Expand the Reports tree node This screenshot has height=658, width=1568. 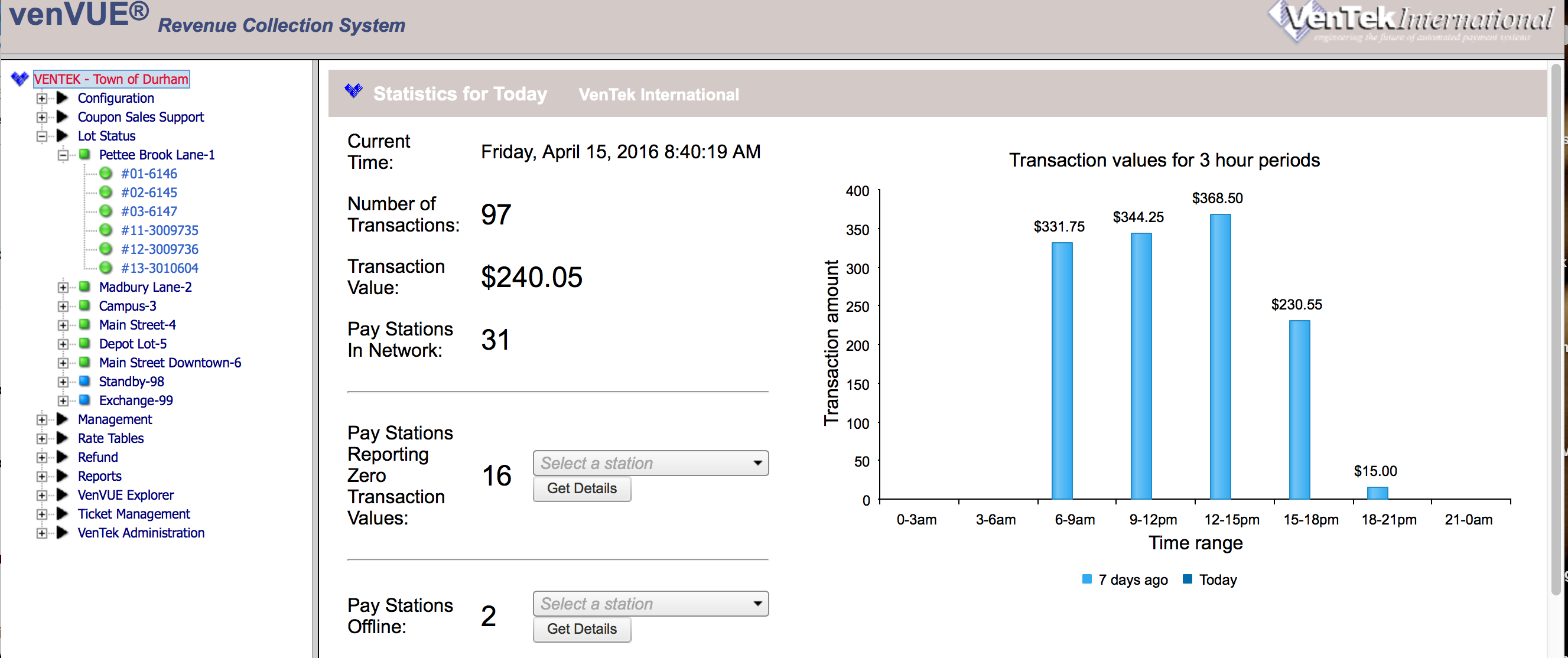pyautogui.click(x=41, y=476)
